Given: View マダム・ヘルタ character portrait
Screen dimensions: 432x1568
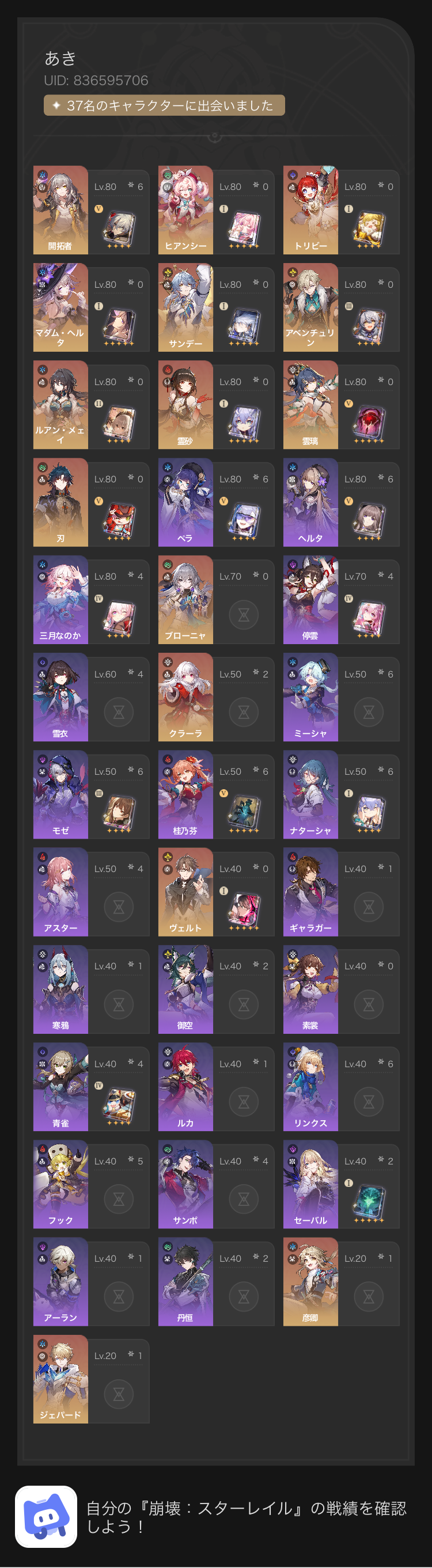Looking at the screenshot, I should coord(60,307).
